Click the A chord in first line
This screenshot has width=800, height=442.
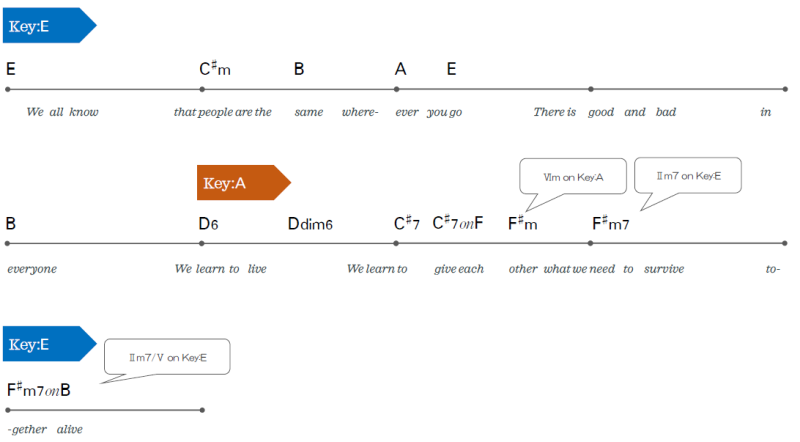tap(401, 69)
